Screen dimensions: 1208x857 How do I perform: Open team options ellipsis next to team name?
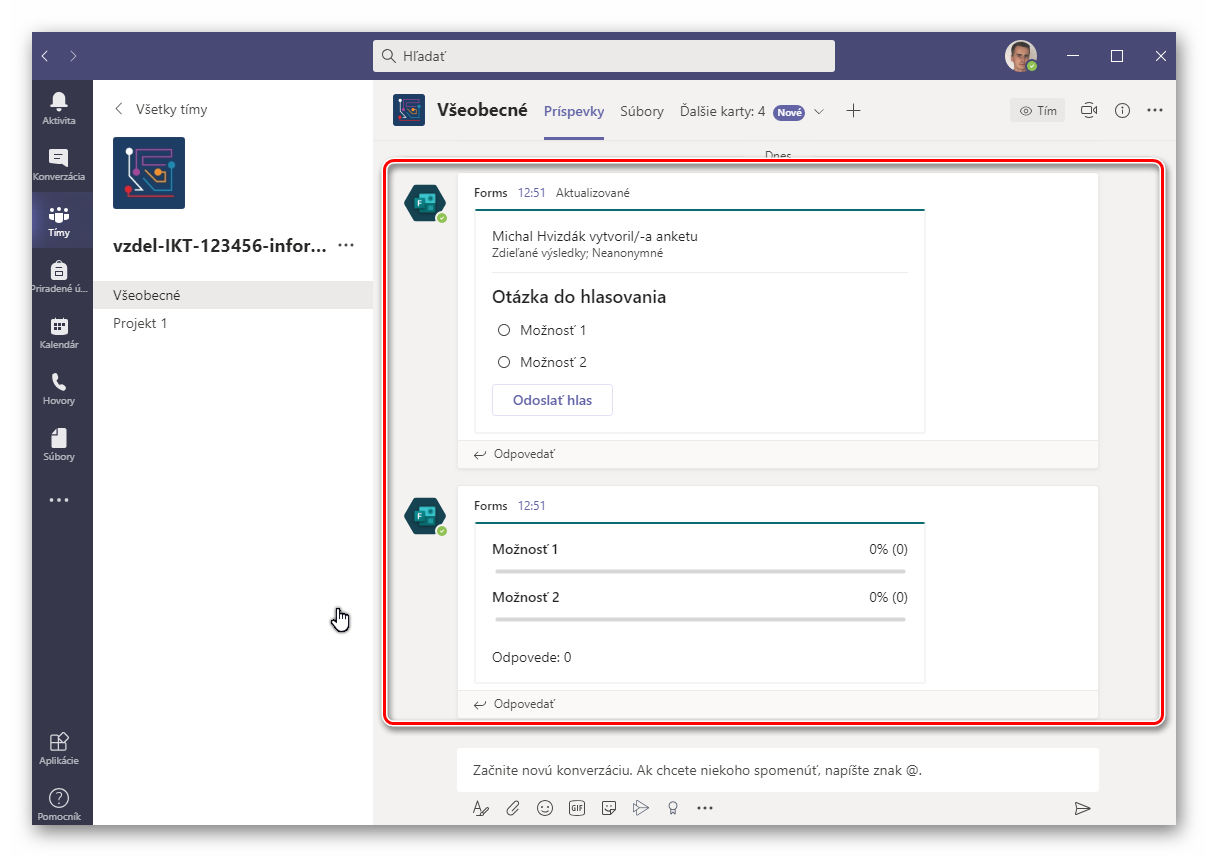[x=346, y=245]
